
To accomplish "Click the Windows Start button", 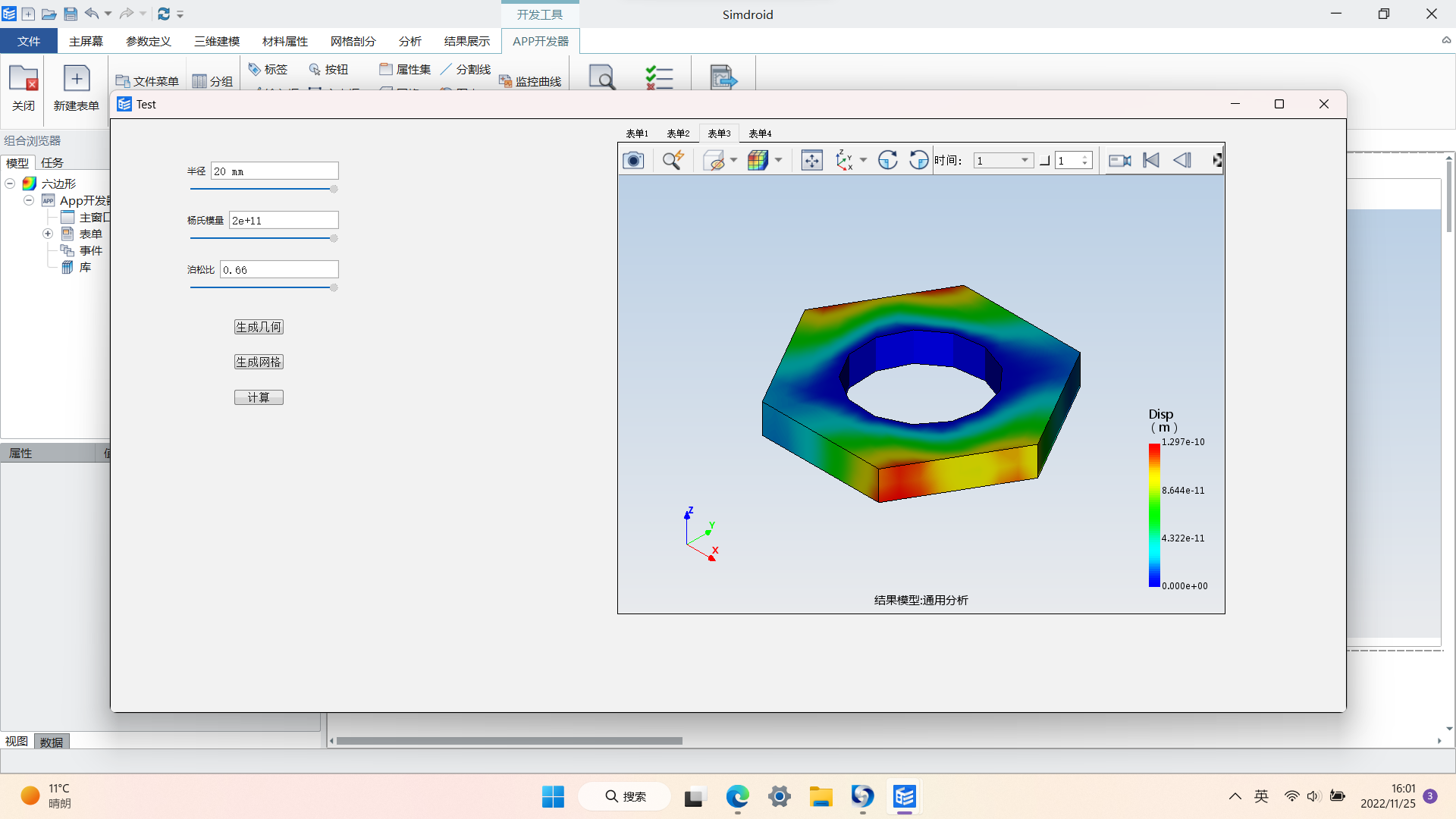I will pos(554,796).
